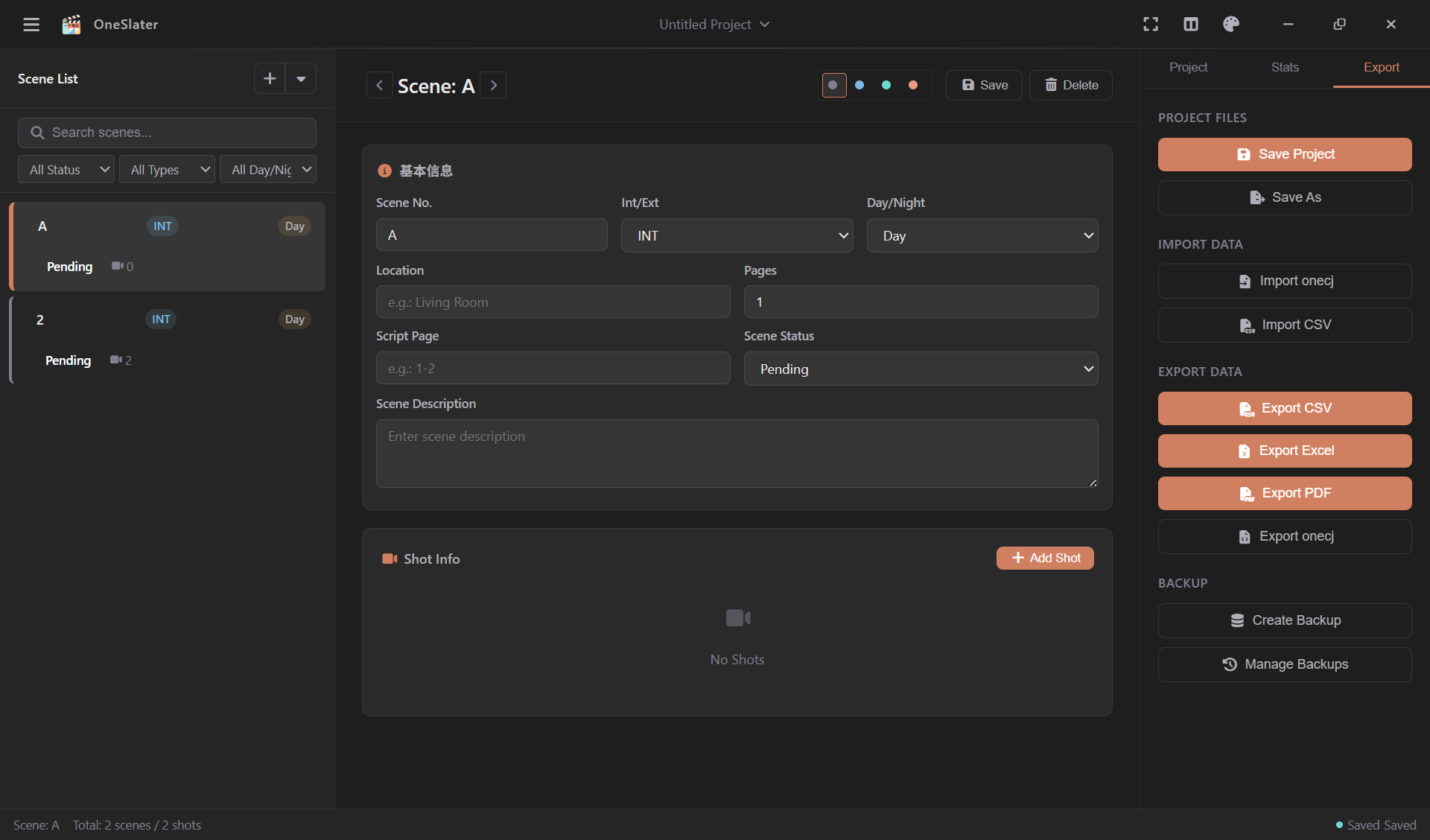The width and height of the screenshot is (1430, 840).
Task: Click the basic info section icon
Action: (x=384, y=171)
